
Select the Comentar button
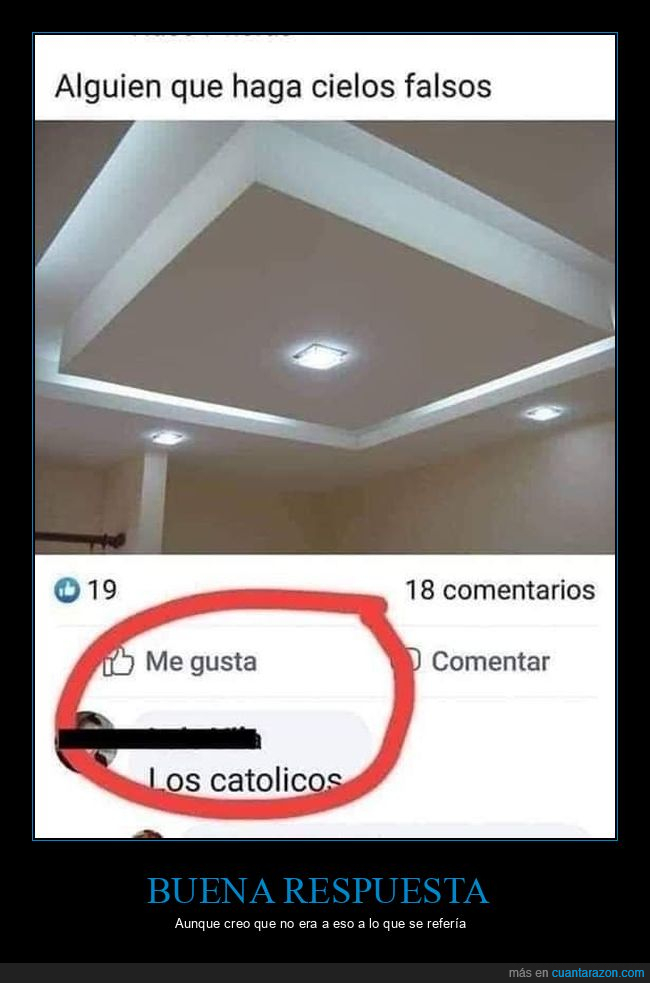click(471, 661)
